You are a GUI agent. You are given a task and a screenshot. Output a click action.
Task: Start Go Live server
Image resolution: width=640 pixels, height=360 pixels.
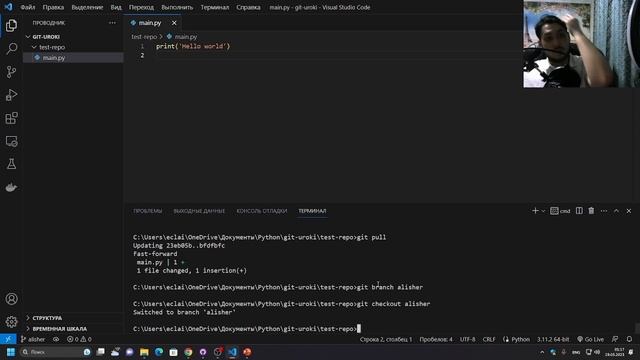tap(590, 339)
